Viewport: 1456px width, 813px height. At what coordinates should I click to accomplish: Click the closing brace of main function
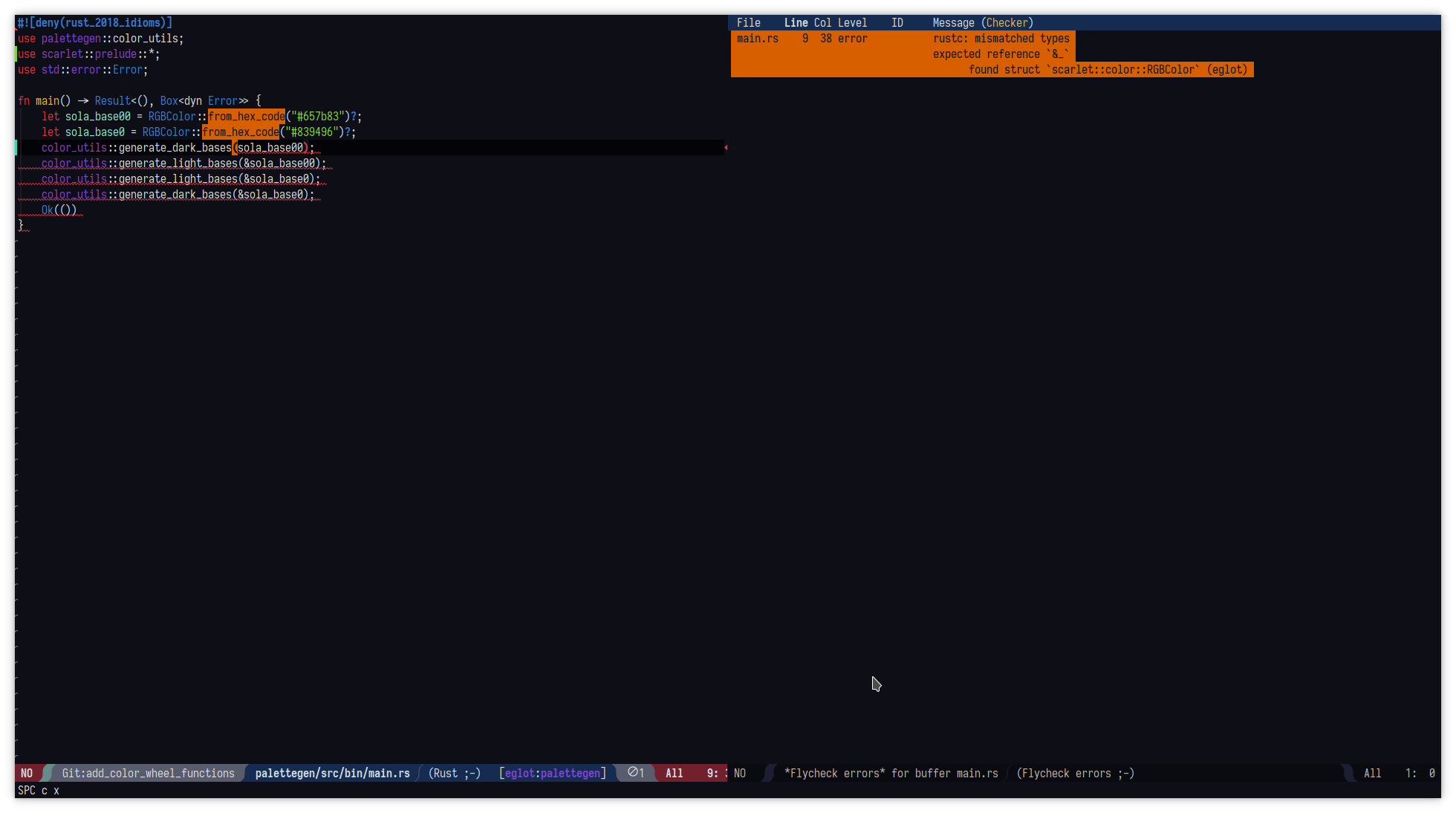21,226
